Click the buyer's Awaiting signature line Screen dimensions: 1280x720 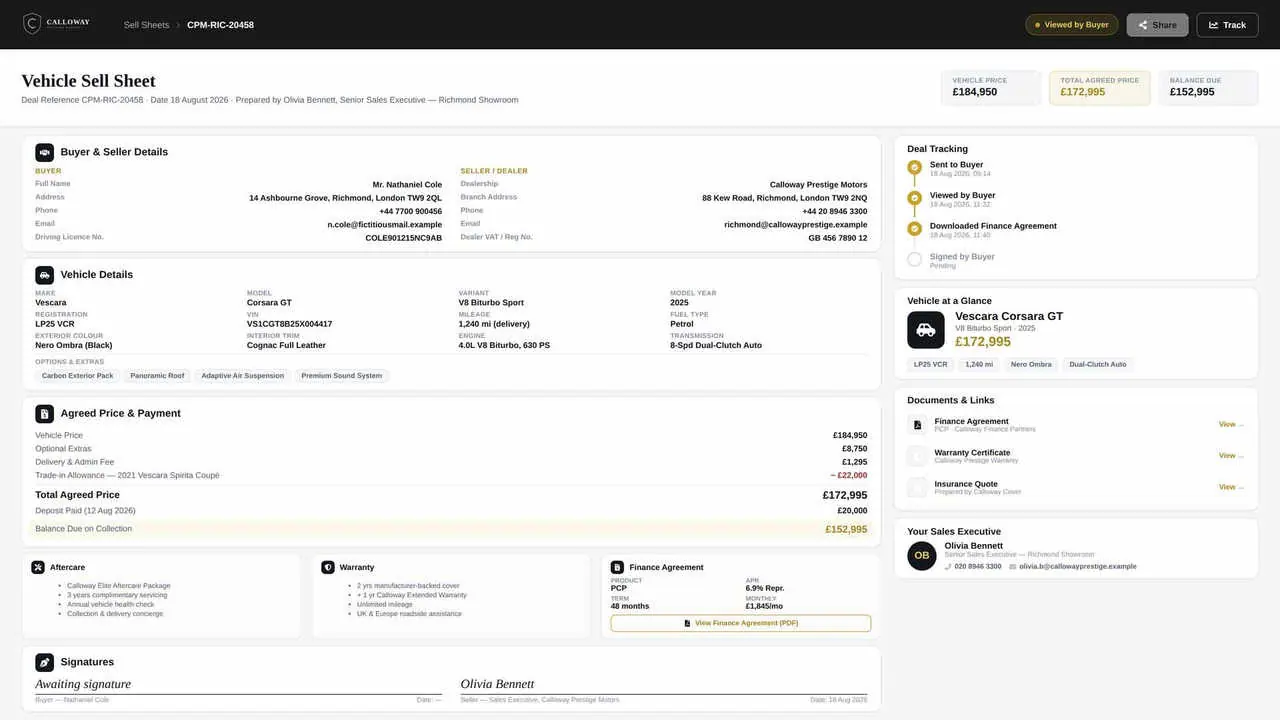[x=238, y=685]
